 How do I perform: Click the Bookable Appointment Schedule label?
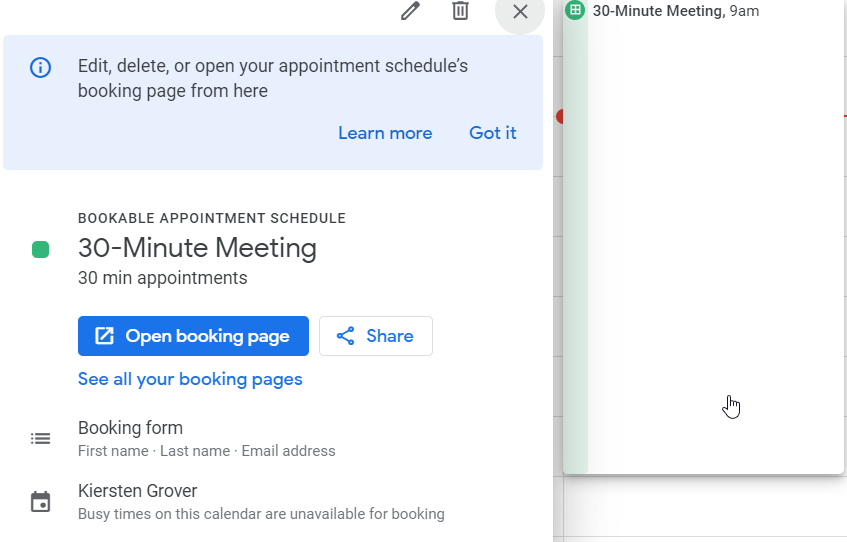211,218
